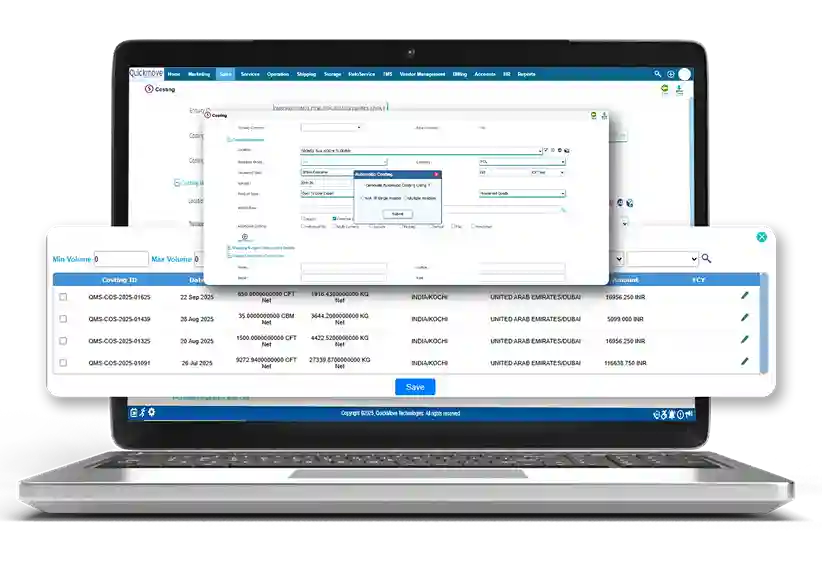Click the round dark icon right of the Costing popup
This screenshot has width=822, height=570.
pos(620,203)
